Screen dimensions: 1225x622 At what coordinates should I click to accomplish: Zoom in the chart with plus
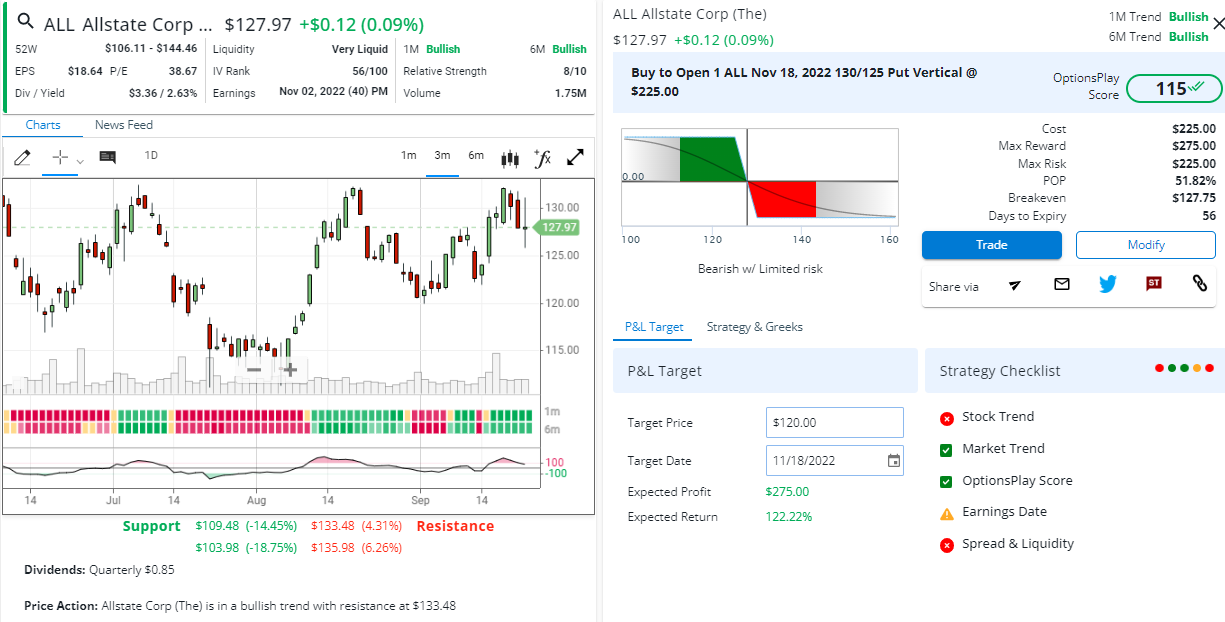[290, 369]
